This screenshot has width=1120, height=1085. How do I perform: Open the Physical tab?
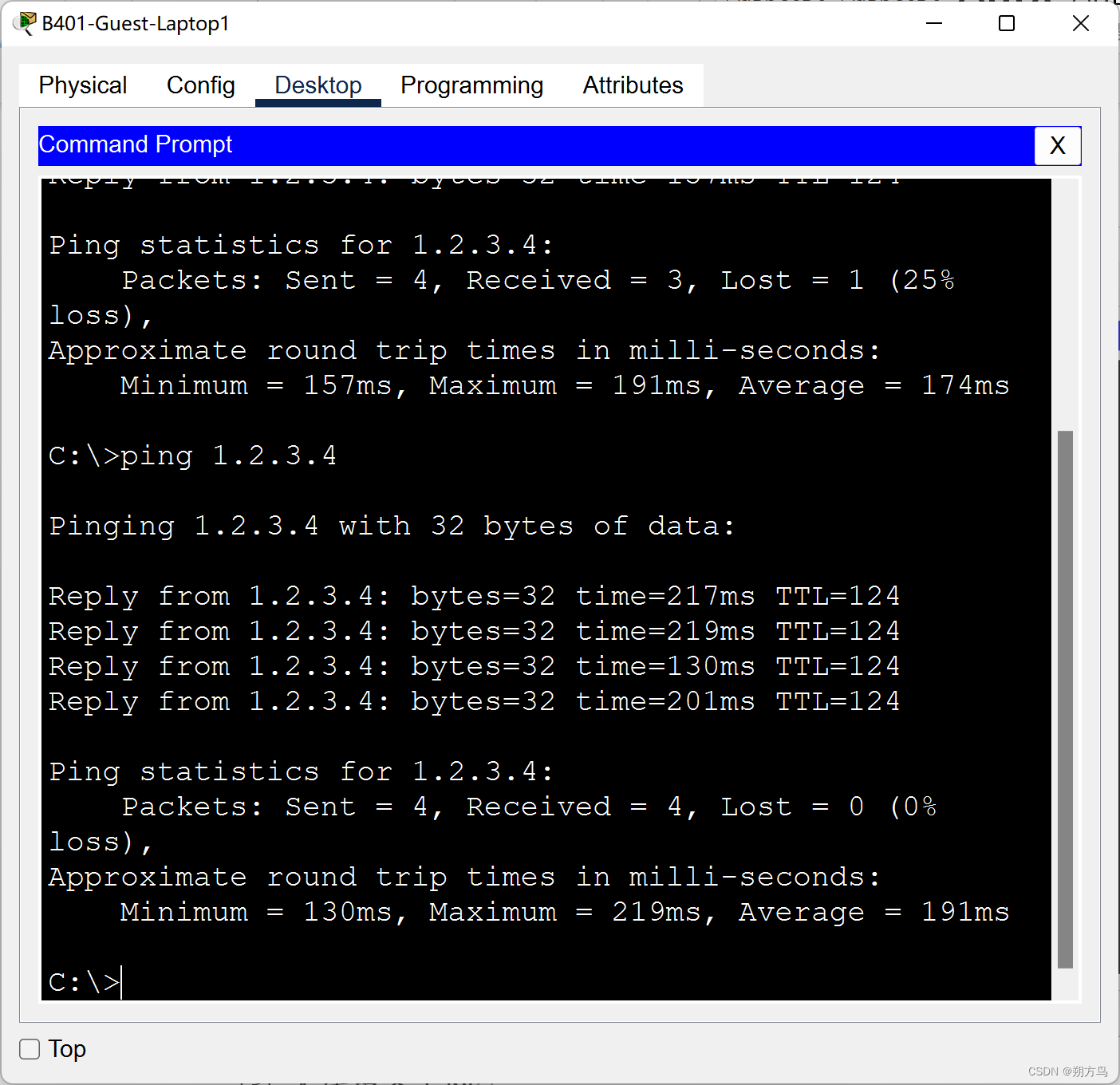click(x=83, y=85)
